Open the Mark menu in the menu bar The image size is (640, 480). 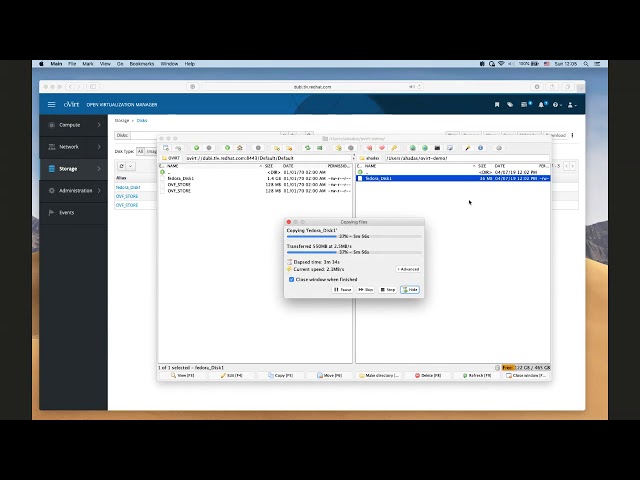[x=88, y=64]
